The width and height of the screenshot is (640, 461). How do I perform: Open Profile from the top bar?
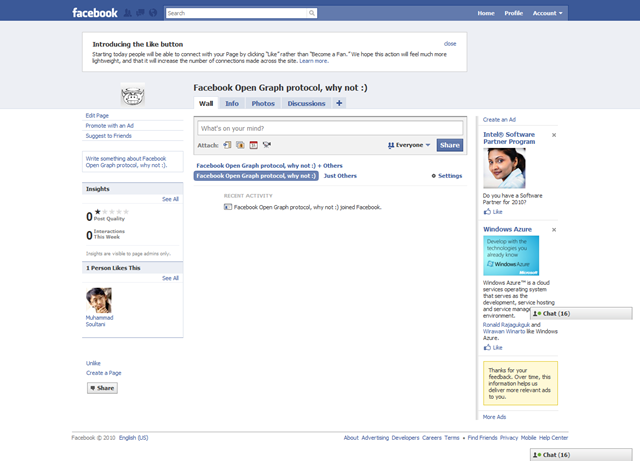coord(513,13)
